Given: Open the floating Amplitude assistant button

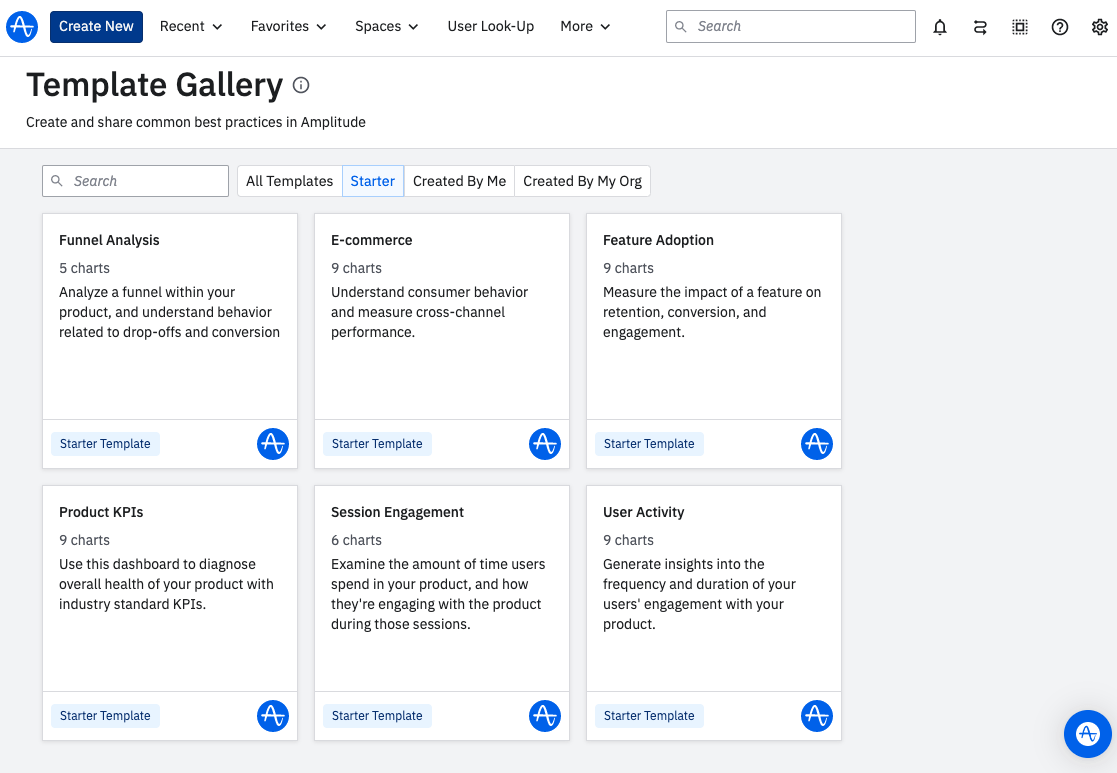Looking at the screenshot, I should click(x=1088, y=734).
